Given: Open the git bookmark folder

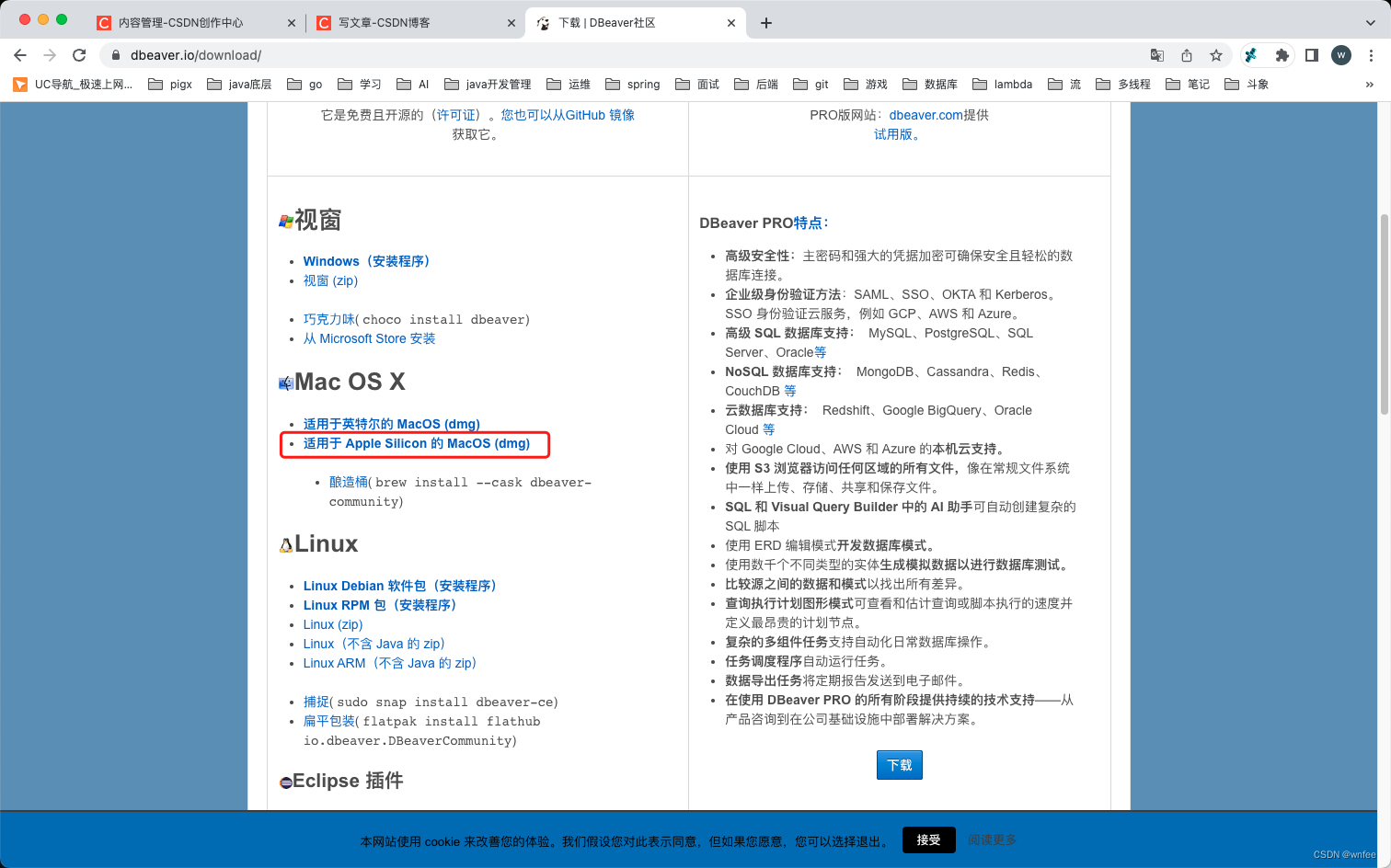Looking at the screenshot, I should [x=810, y=85].
